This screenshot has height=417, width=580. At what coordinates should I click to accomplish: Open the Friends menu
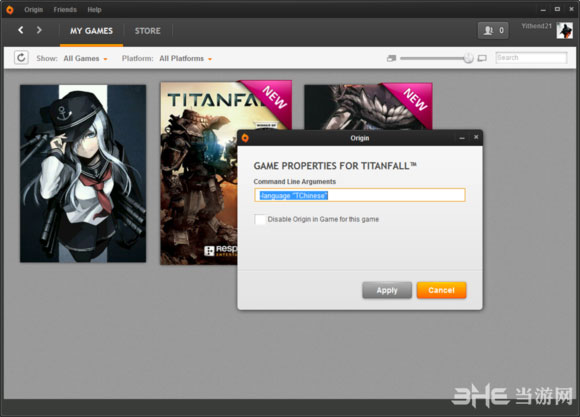(x=65, y=10)
